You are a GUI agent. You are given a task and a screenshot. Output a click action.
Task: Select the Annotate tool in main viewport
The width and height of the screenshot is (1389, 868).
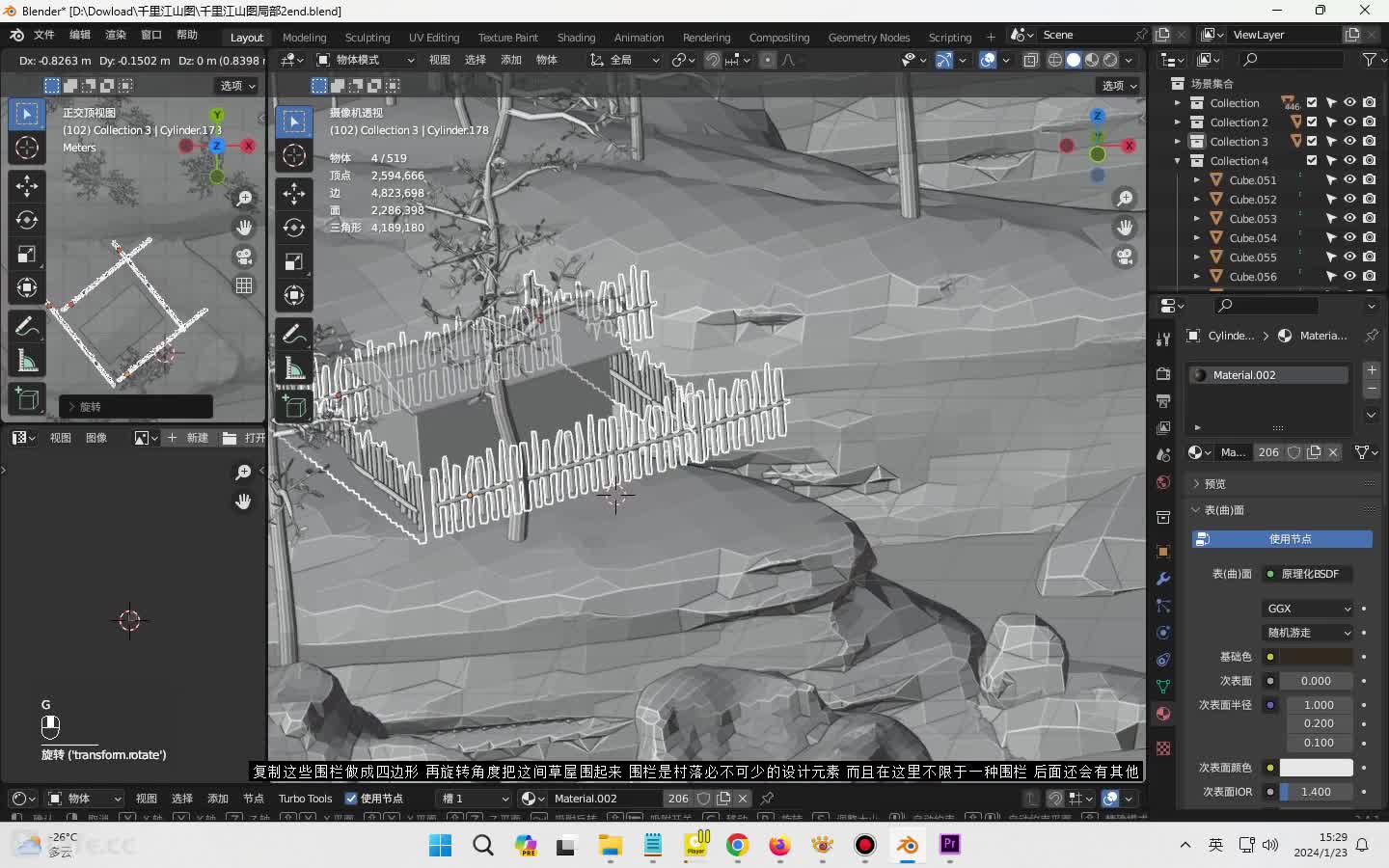point(294,335)
